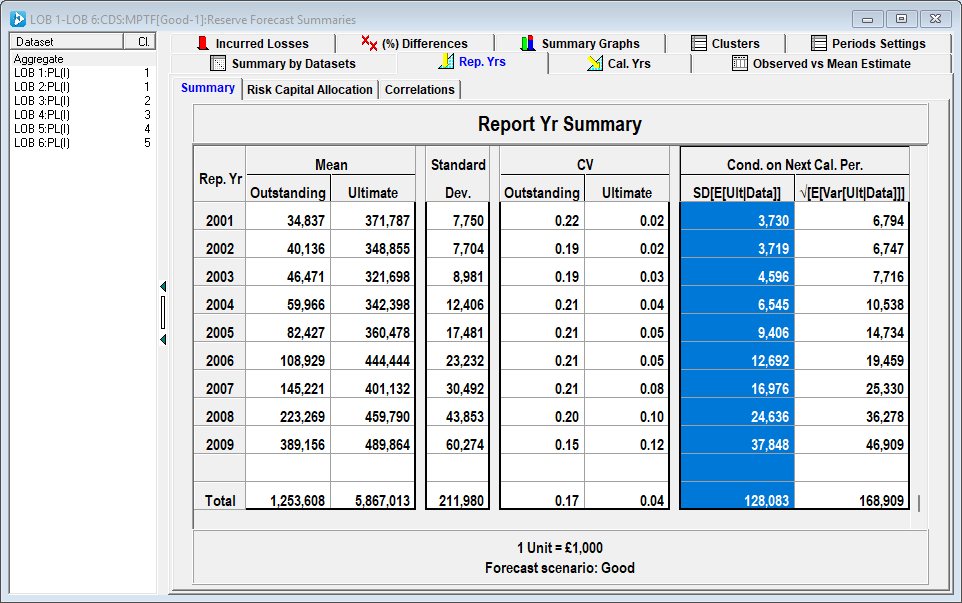Click upper splitter arrow to collapse dataset panel
The image size is (962, 603).
pos(163,286)
